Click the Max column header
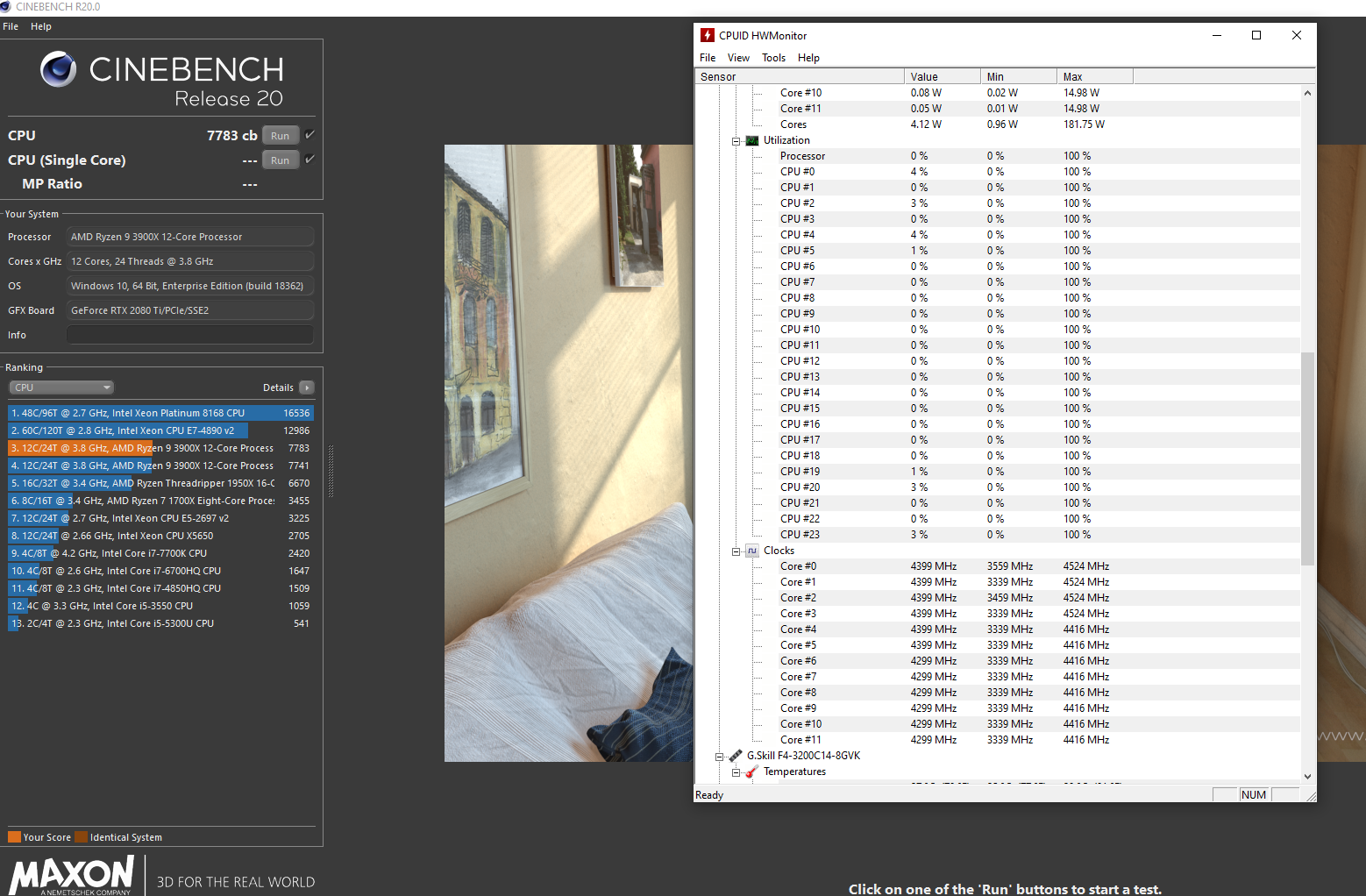 point(1095,76)
